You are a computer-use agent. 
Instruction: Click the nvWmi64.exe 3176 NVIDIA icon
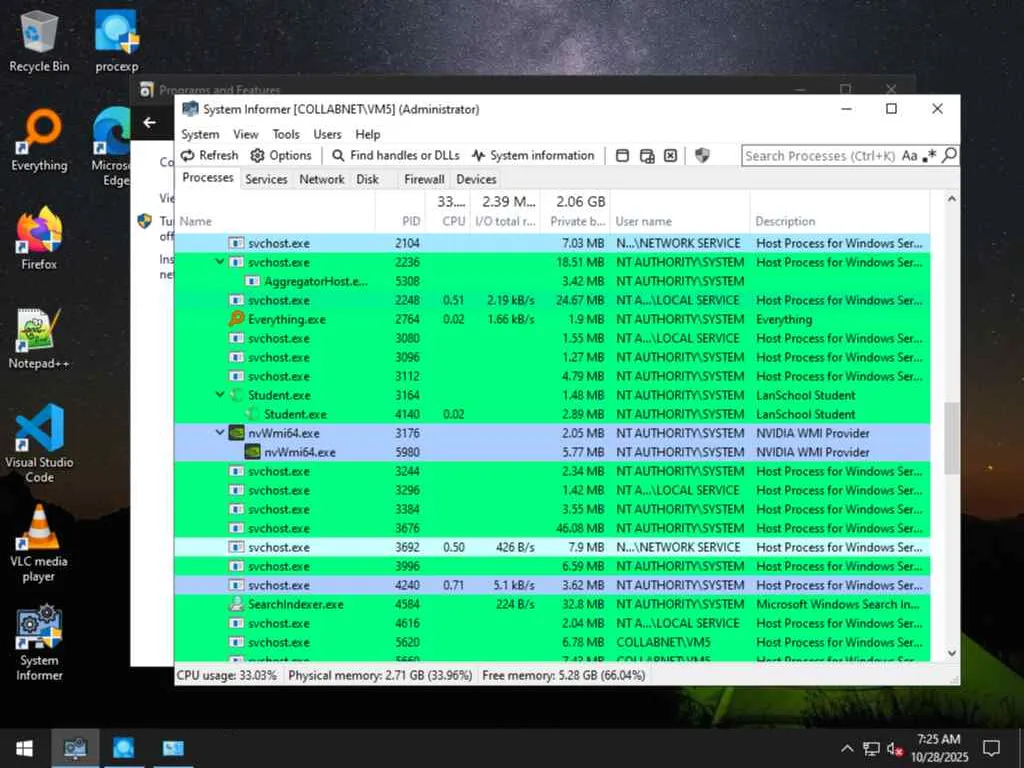[236, 433]
